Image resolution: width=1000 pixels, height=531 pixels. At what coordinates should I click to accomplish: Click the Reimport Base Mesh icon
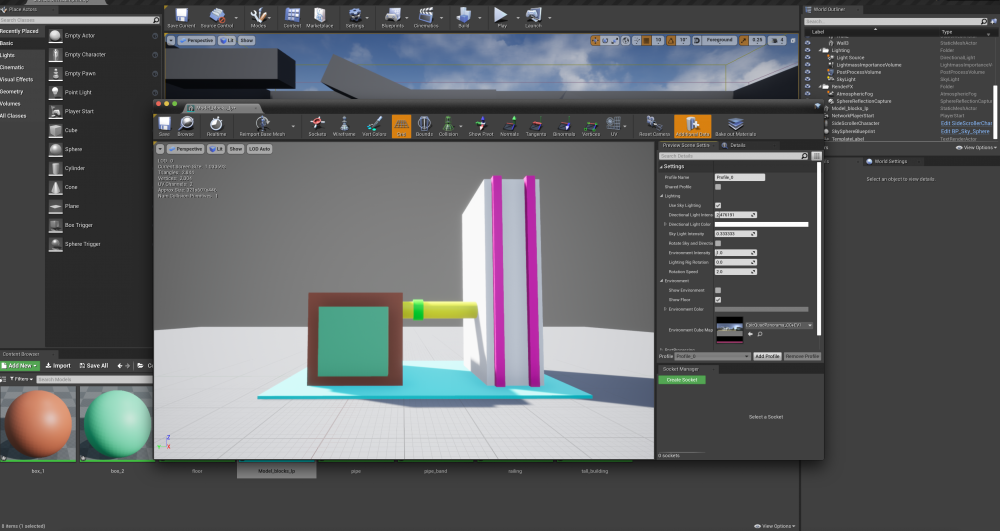click(x=262, y=125)
